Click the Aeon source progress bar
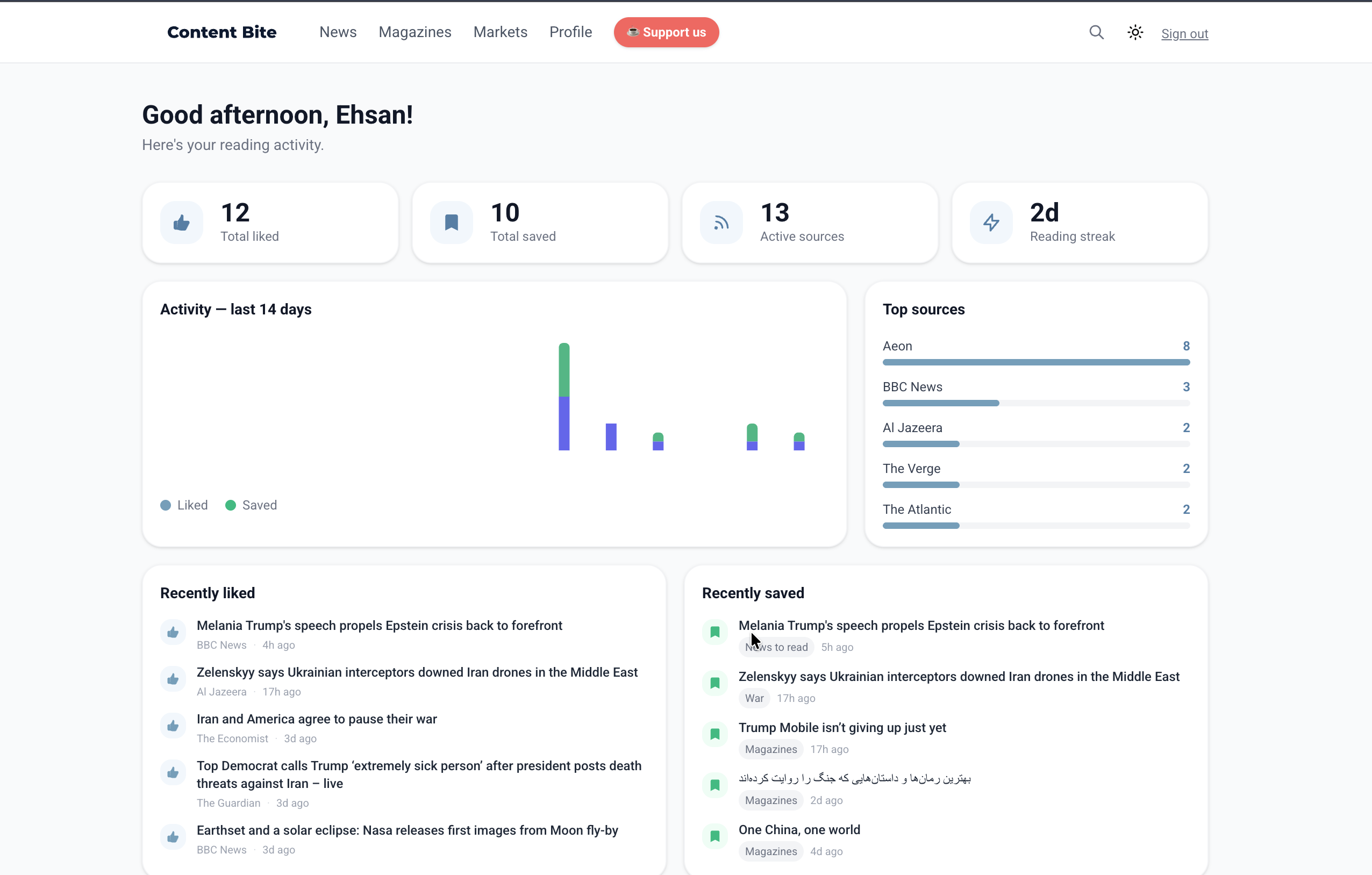The width and height of the screenshot is (1372, 875). [x=1035, y=362]
